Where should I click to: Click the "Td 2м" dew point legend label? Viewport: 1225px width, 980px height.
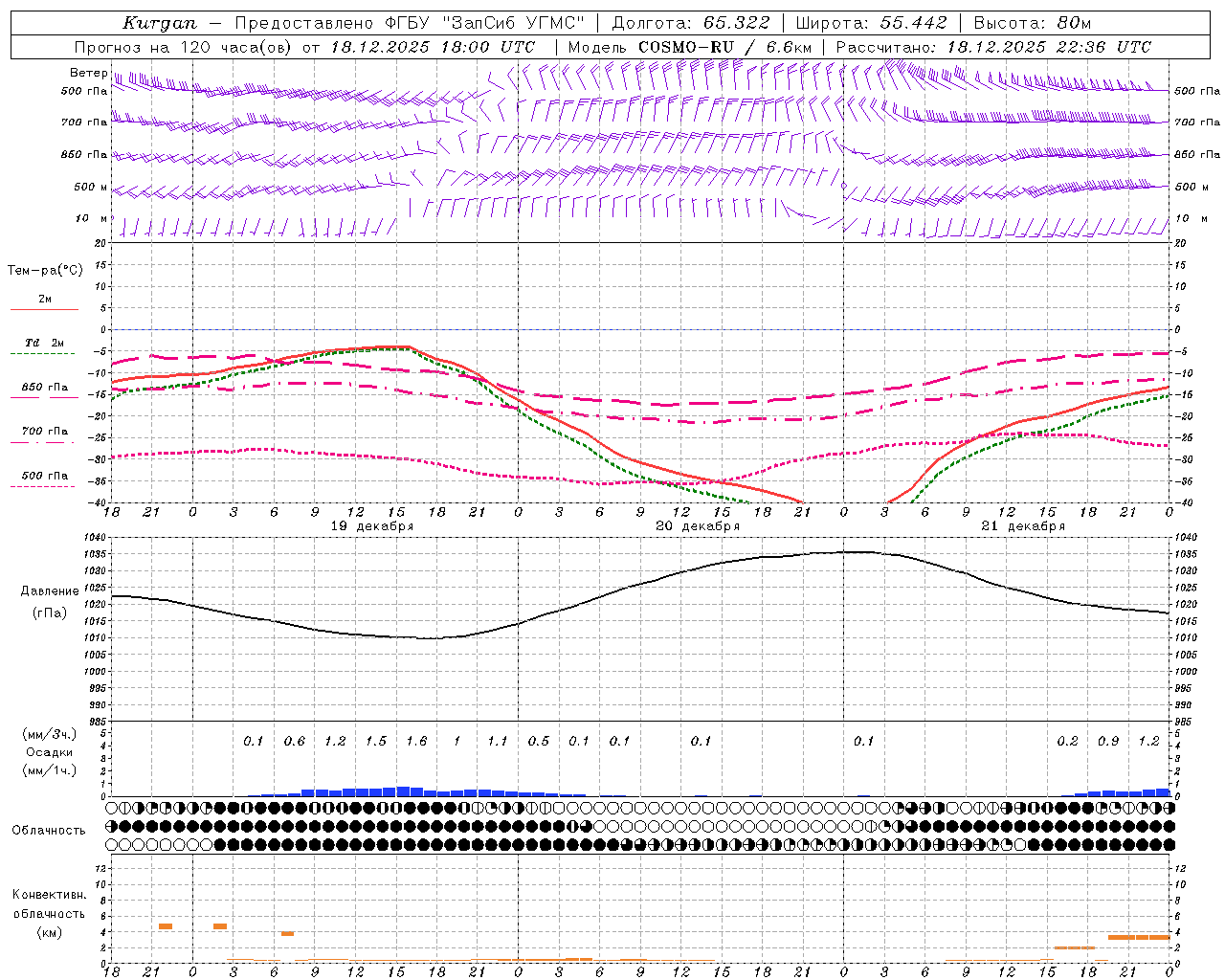pos(45,343)
